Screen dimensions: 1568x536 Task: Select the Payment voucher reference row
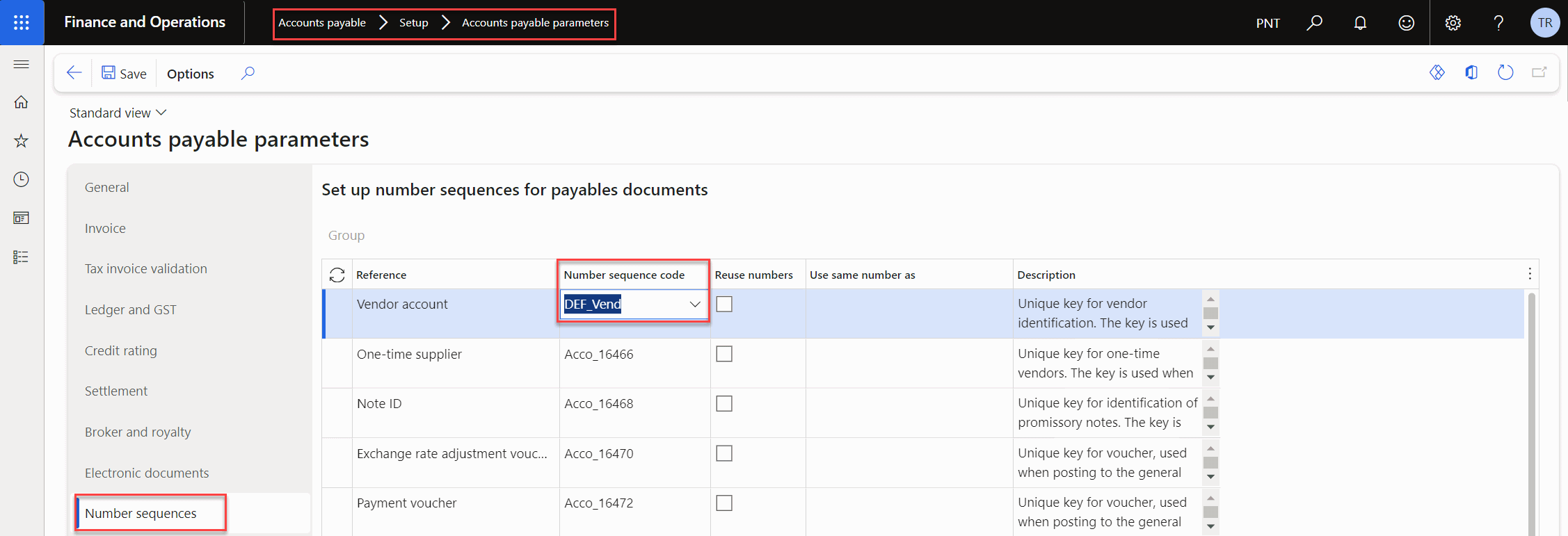[407, 503]
